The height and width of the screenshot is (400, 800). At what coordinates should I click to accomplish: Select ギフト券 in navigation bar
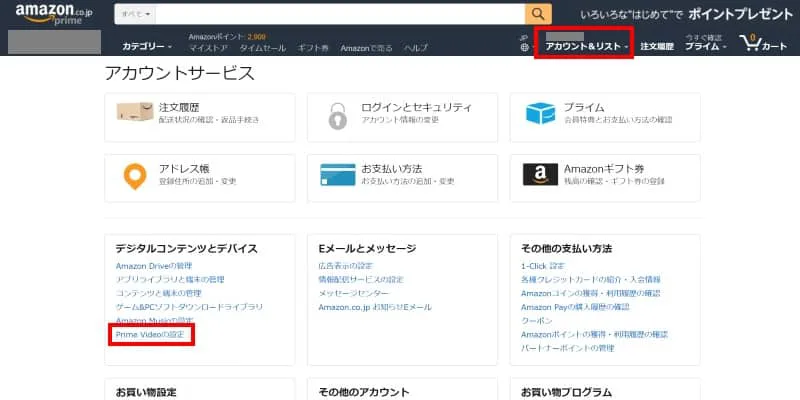tap(312, 48)
